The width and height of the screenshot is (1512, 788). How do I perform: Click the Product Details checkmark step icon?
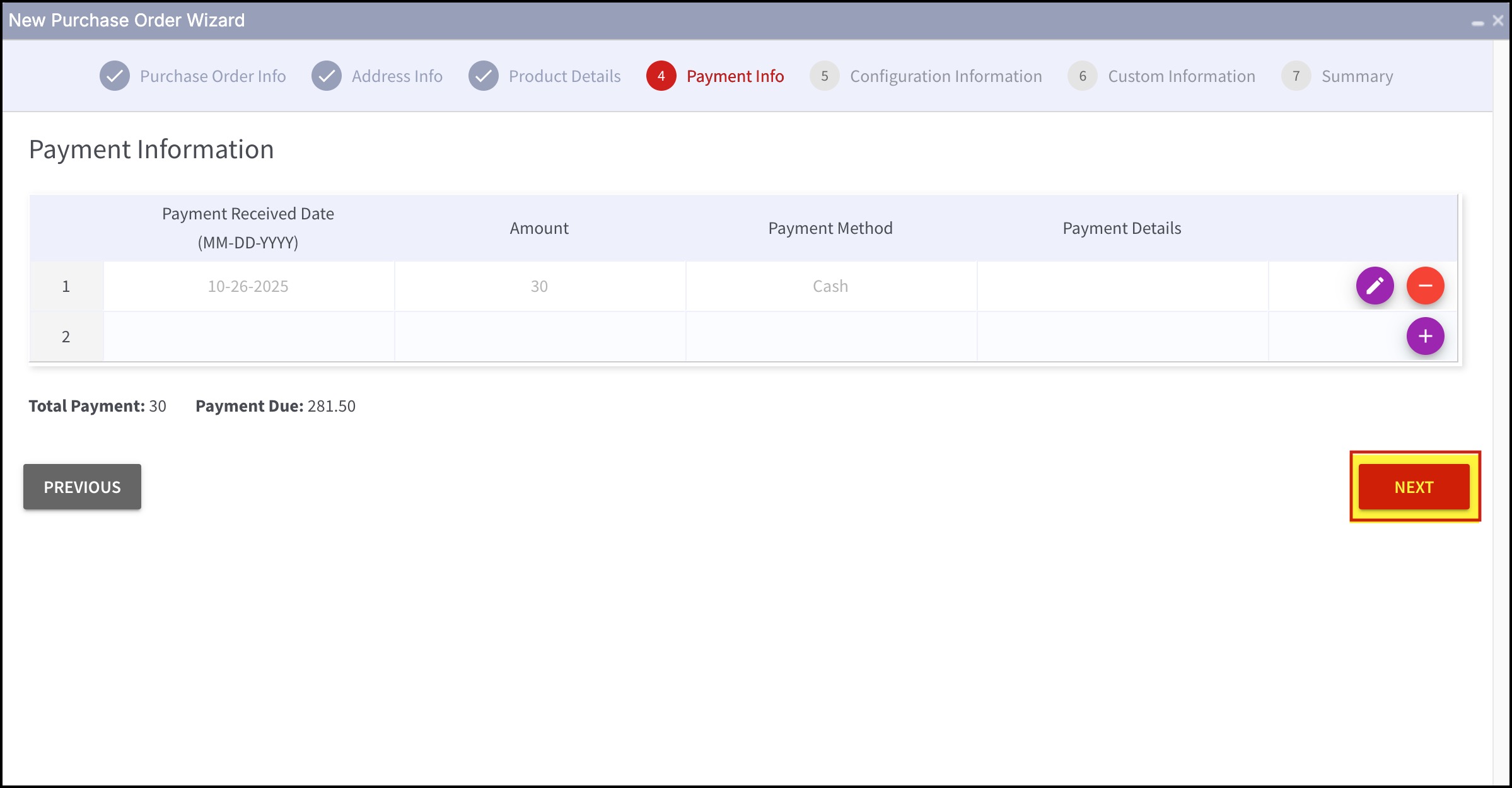(x=484, y=76)
